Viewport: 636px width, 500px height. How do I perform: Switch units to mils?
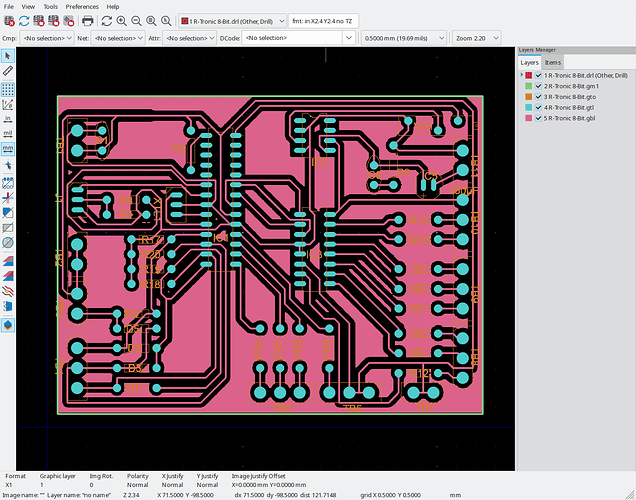coord(8,132)
